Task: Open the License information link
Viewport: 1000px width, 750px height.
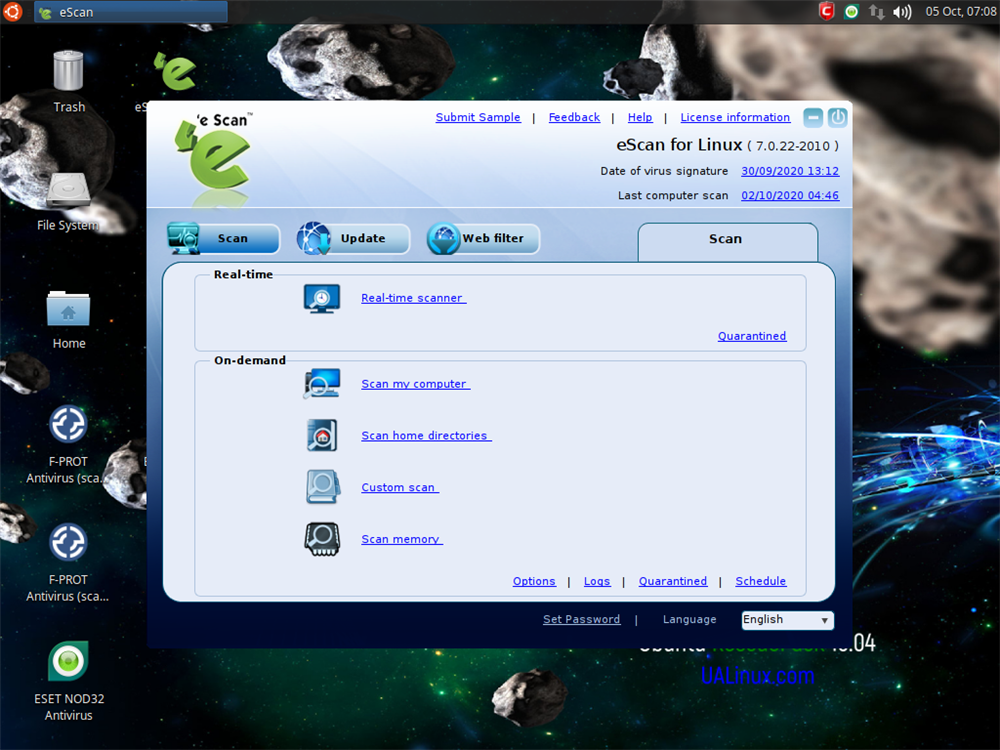Action: pos(735,117)
